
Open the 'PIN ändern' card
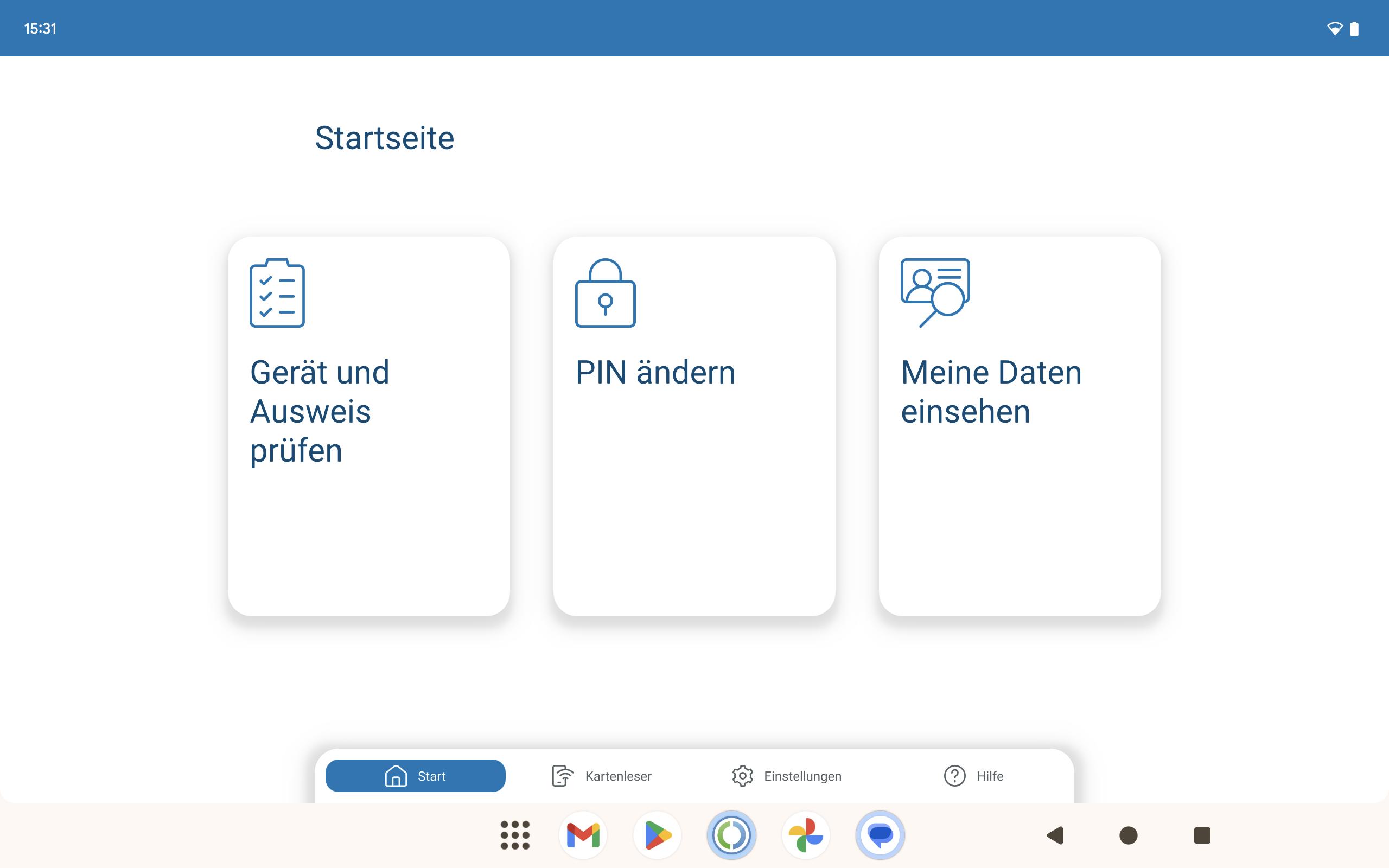point(694,426)
